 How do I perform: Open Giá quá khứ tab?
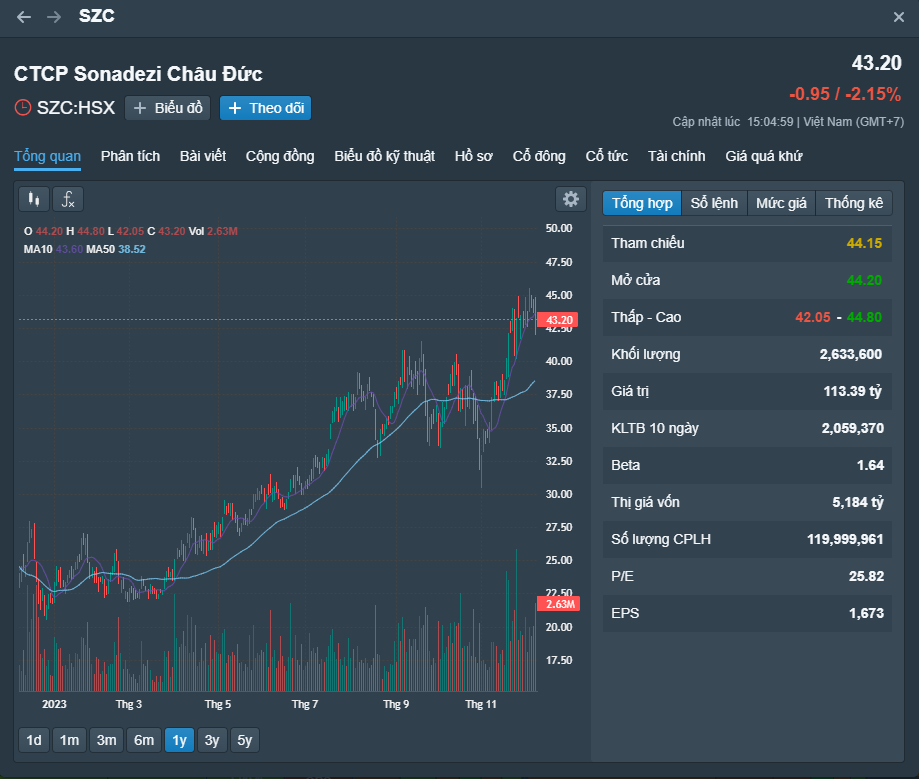(764, 157)
